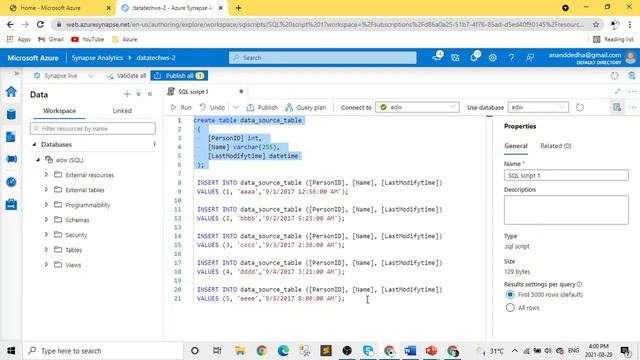Expand the External tables folder
The width and height of the screenshot is (640, 360).
point(46,190)
